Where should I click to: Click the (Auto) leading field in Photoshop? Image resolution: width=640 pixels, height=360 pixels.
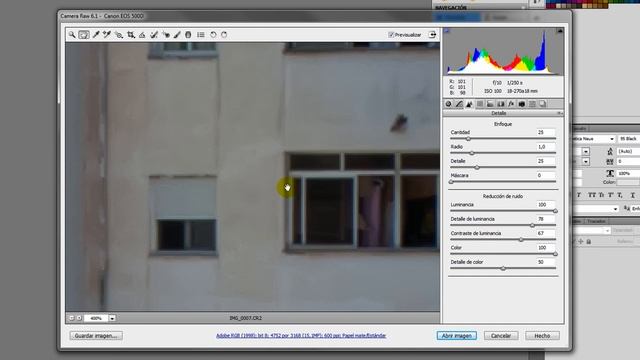click(629, 151)
